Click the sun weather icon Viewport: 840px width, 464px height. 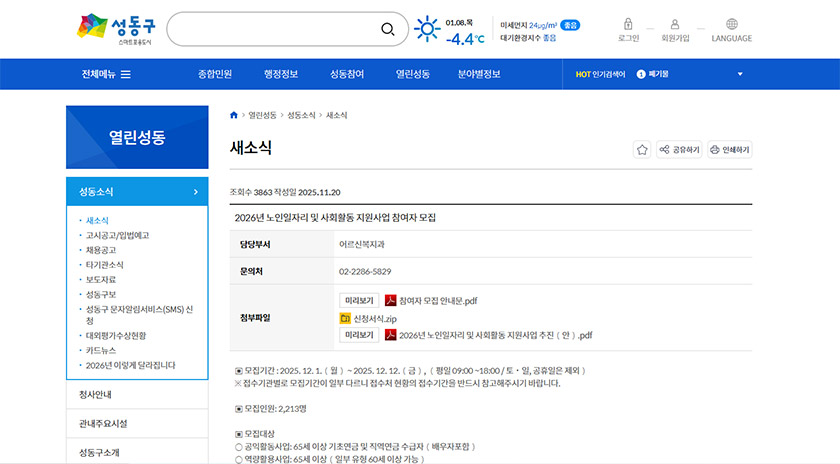point(426,29)
